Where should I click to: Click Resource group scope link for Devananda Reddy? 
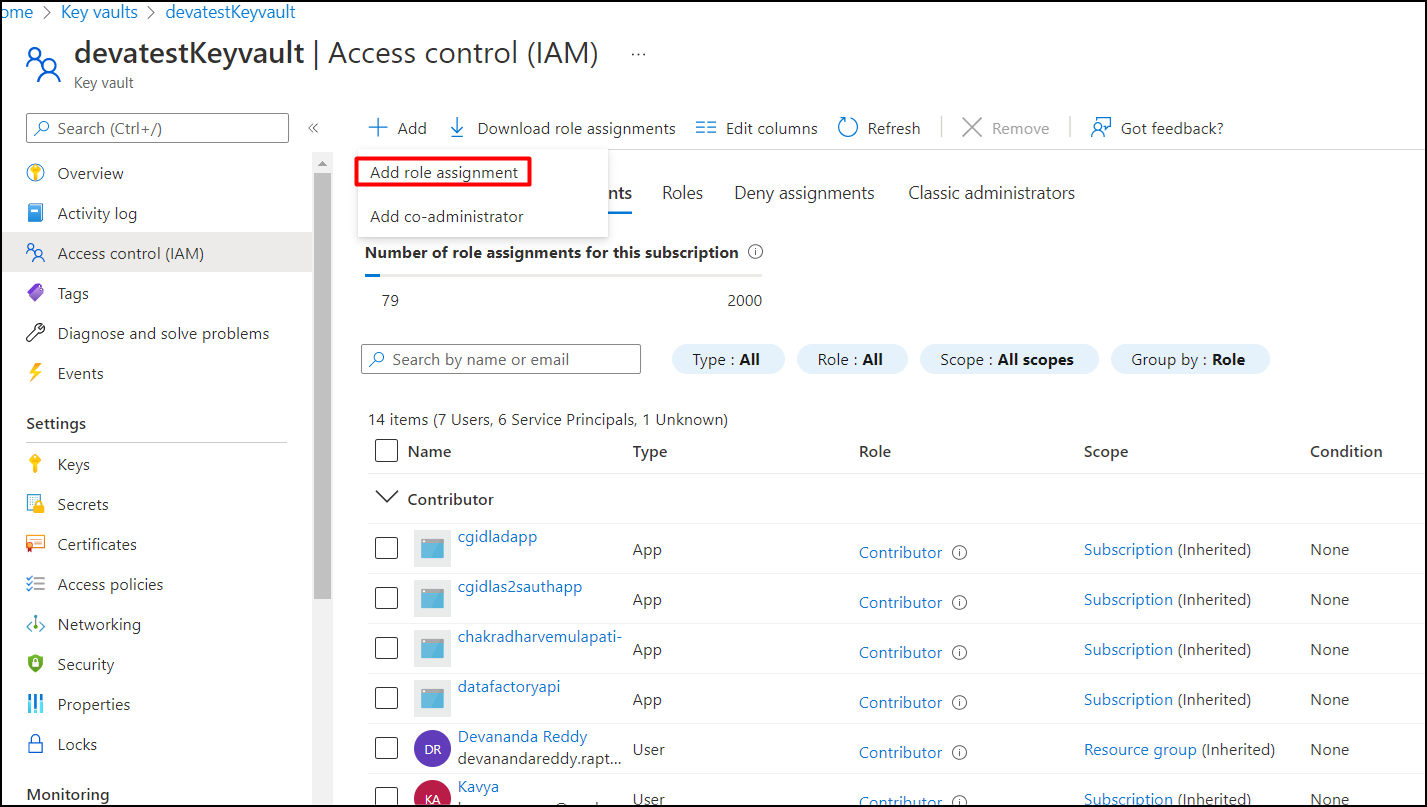[1140, 749]
